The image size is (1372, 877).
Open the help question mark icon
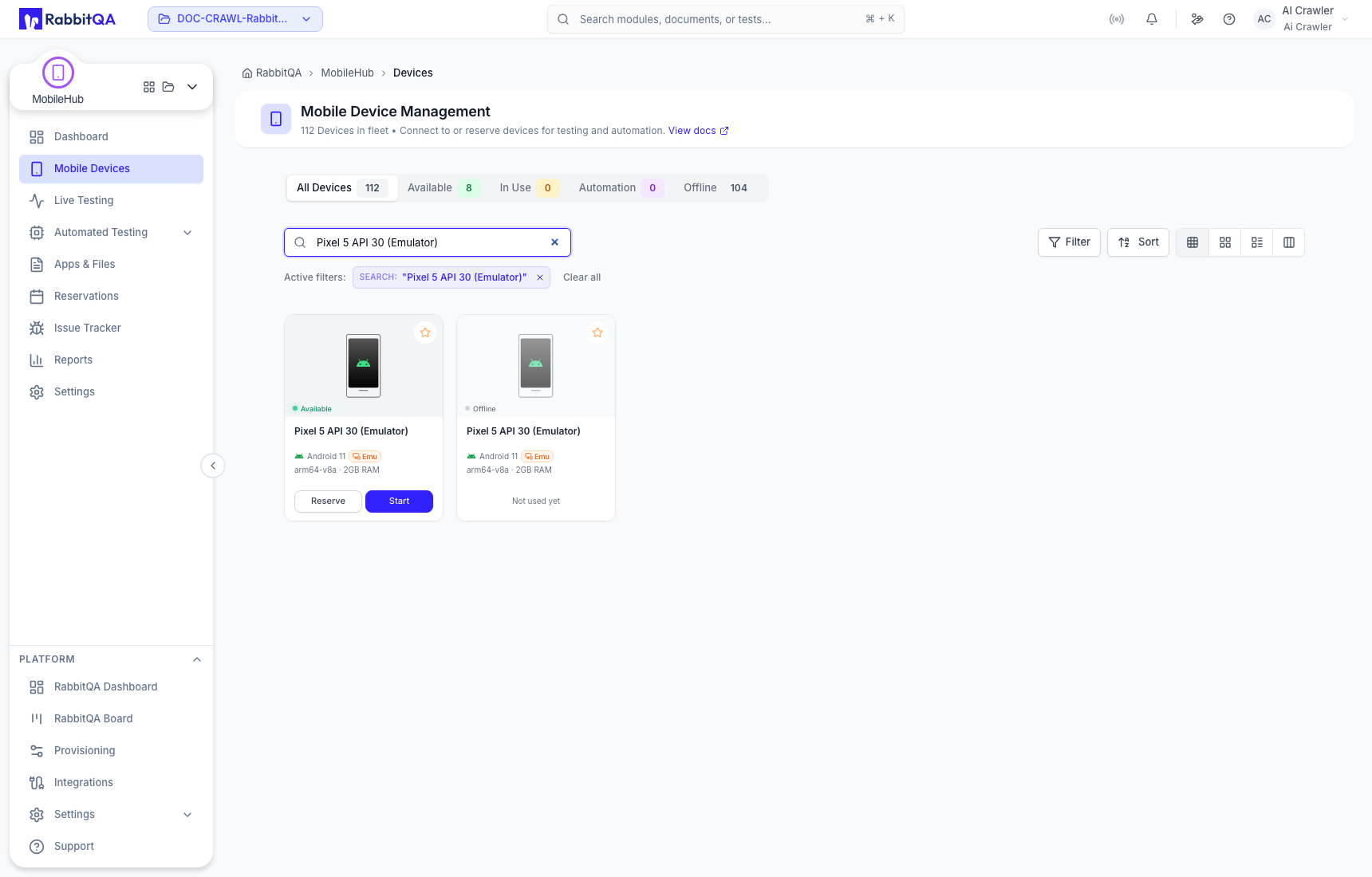(1229, 19)
